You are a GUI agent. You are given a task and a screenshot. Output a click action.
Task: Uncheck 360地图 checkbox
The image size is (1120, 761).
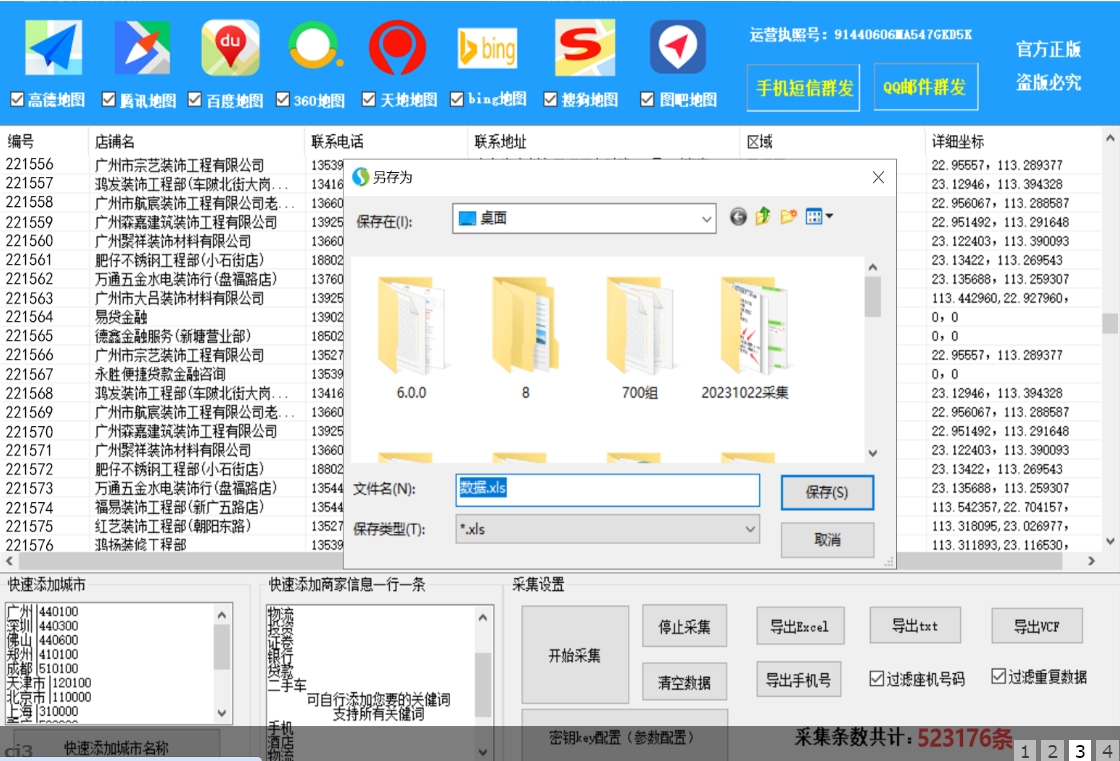283,99
